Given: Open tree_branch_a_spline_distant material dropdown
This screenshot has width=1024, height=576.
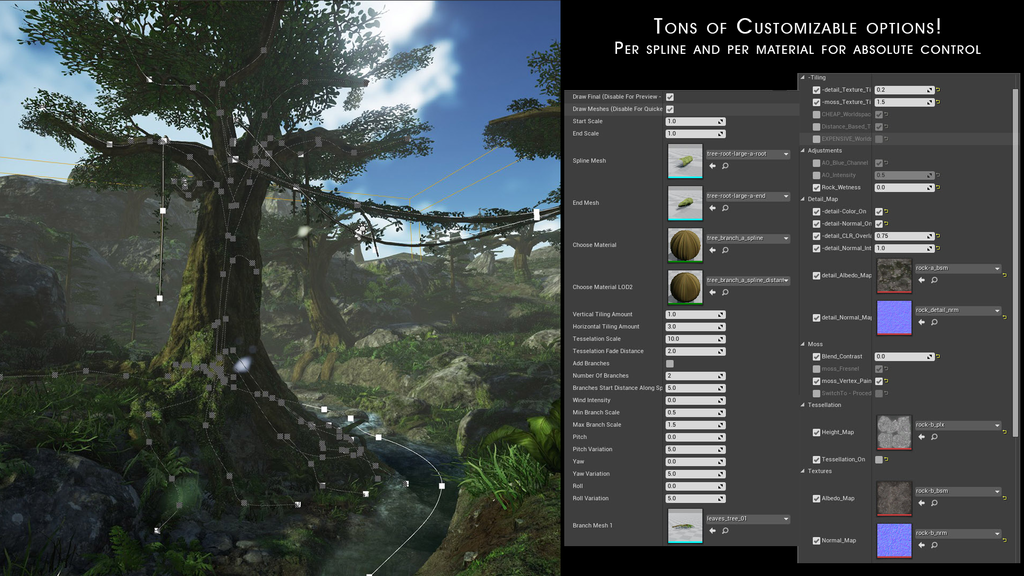Looking at the screenshot, I should tap(748, 281).
